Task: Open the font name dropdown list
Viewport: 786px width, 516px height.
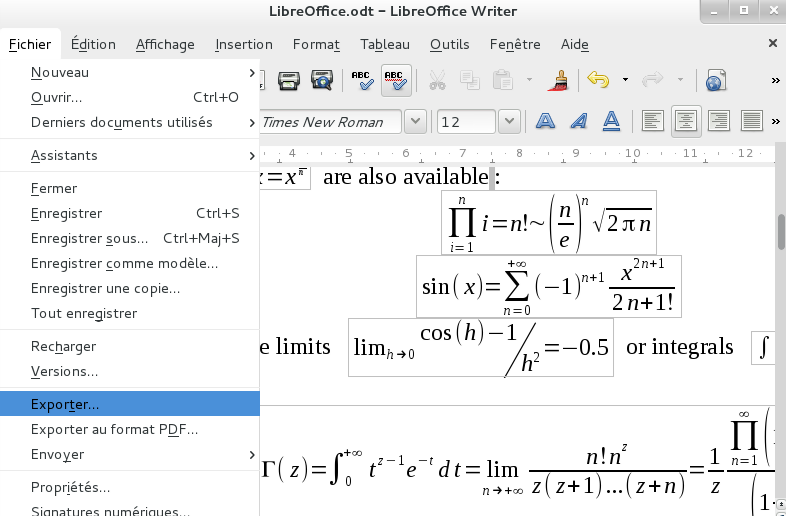Action: click(x=415, y=122)
